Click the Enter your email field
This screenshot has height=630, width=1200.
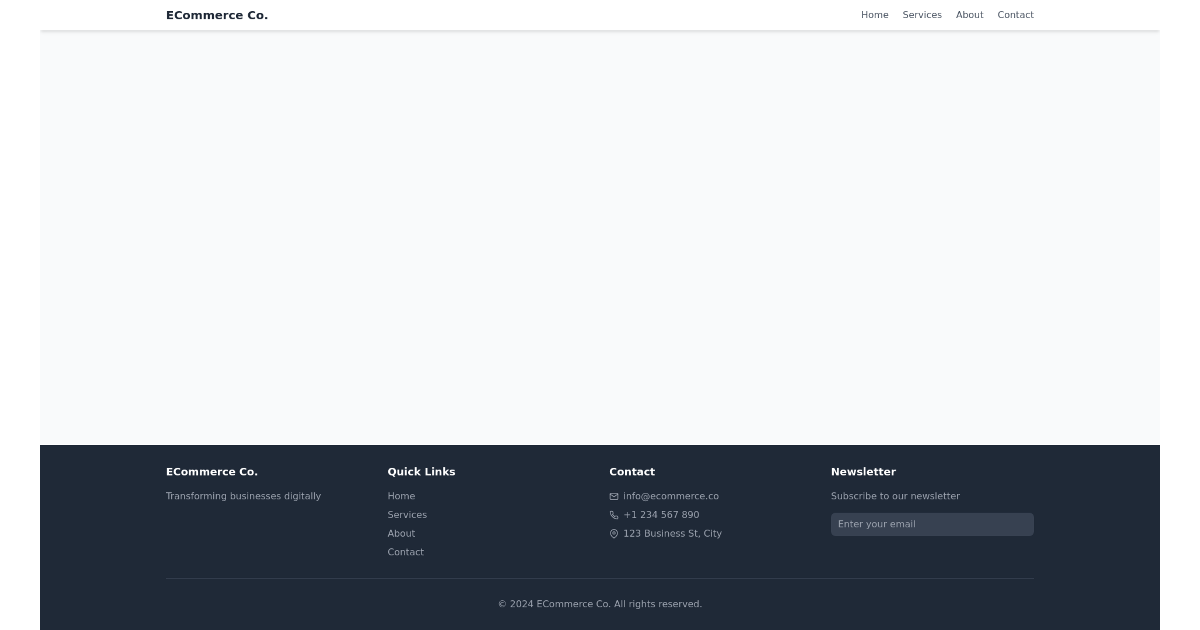click(932, 524)
